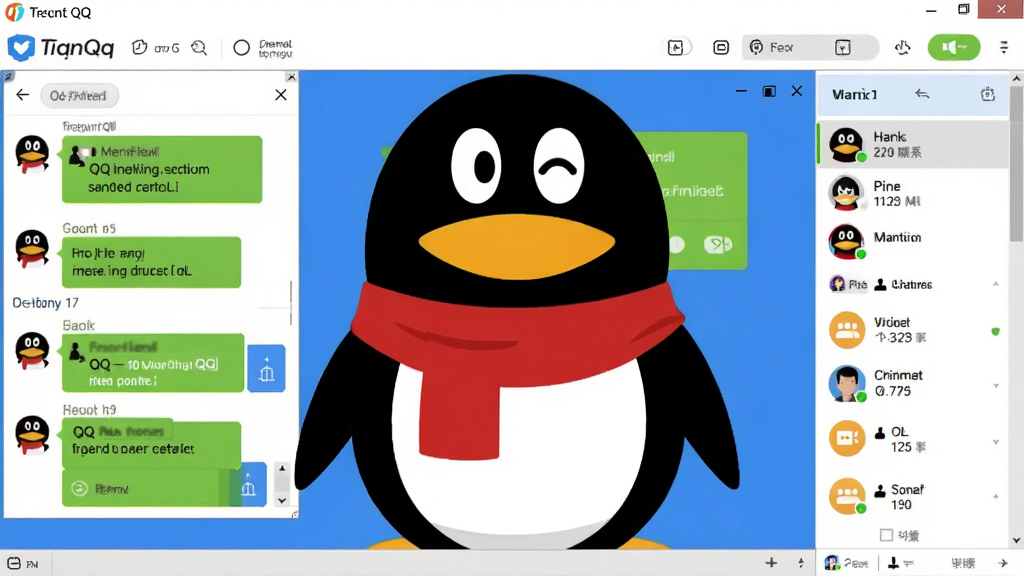Click the 'MenrHewil' sender name in the first message
The height and width of the screenshot is (576, 1024).
[x=129, y=152]
